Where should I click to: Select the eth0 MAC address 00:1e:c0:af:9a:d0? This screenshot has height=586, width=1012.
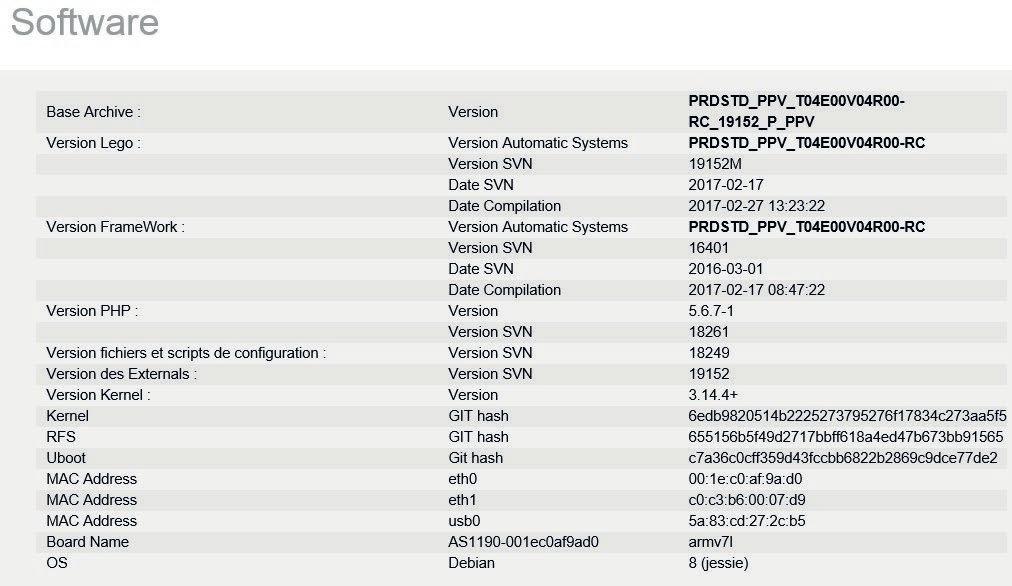[x=745, y=479]
